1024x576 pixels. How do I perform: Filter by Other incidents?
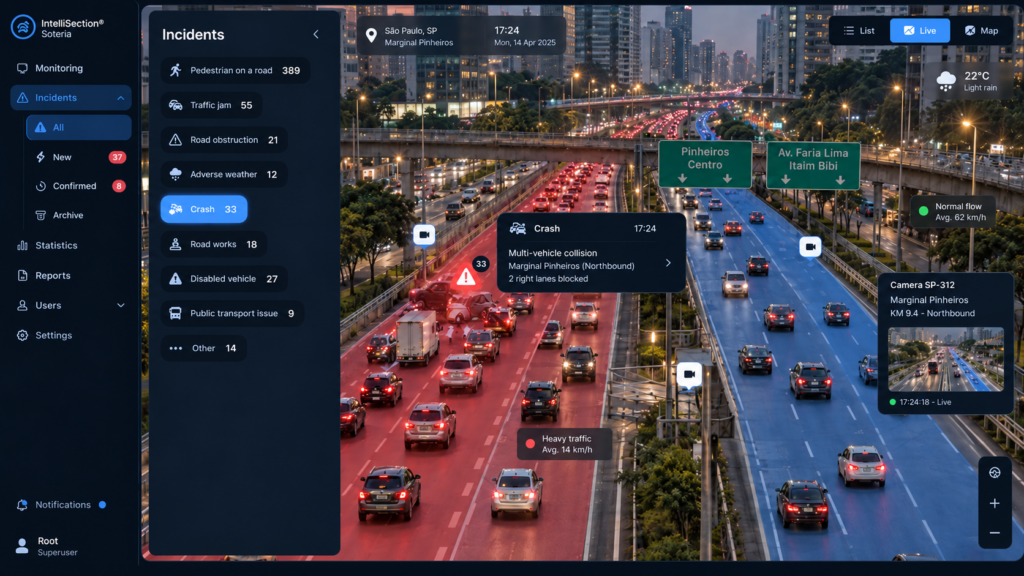pos(204,348)
